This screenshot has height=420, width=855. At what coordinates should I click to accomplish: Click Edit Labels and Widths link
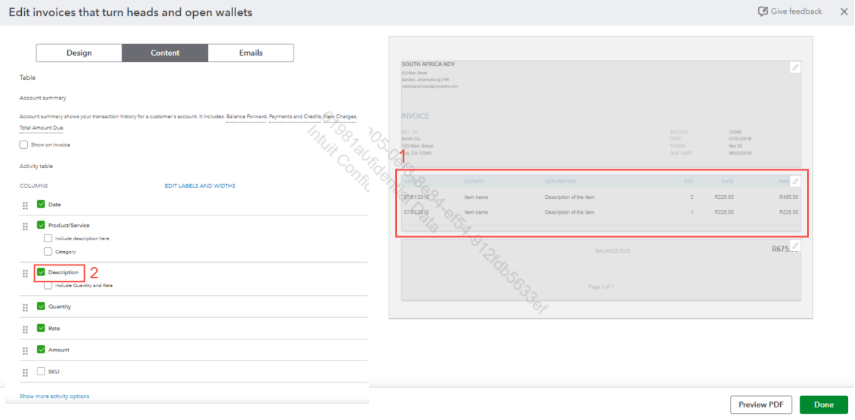point(200,186)
